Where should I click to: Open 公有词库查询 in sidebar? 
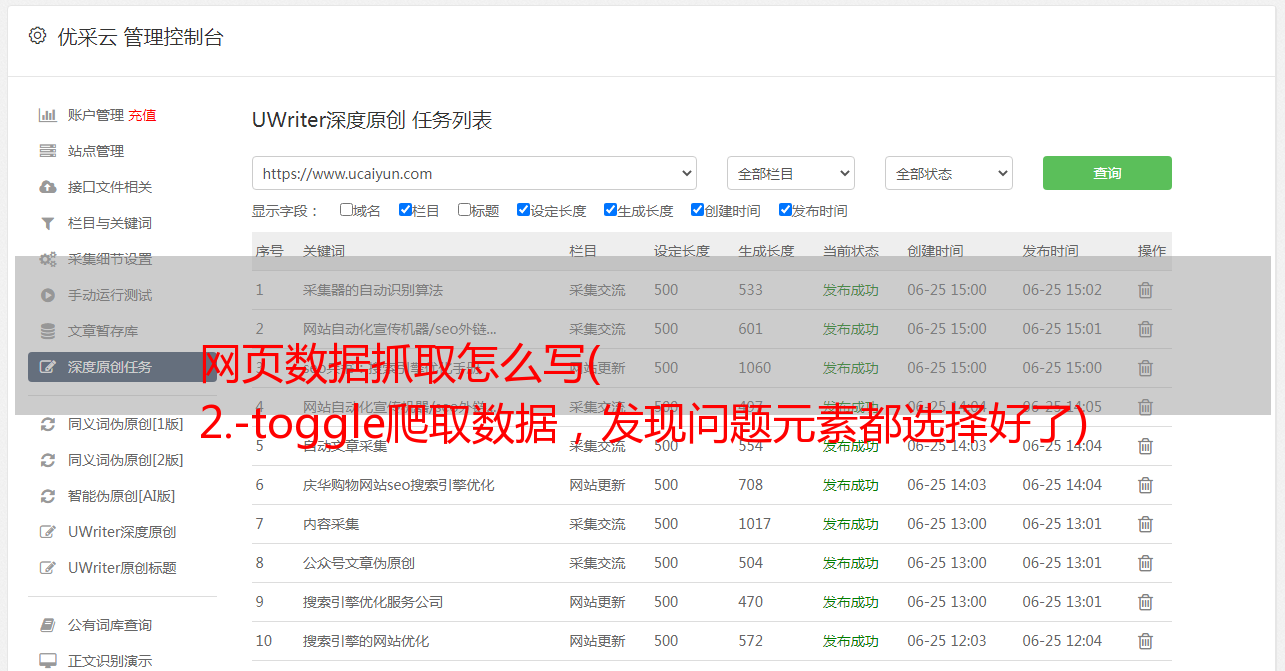pyautogui.click(x=110, y=625)
